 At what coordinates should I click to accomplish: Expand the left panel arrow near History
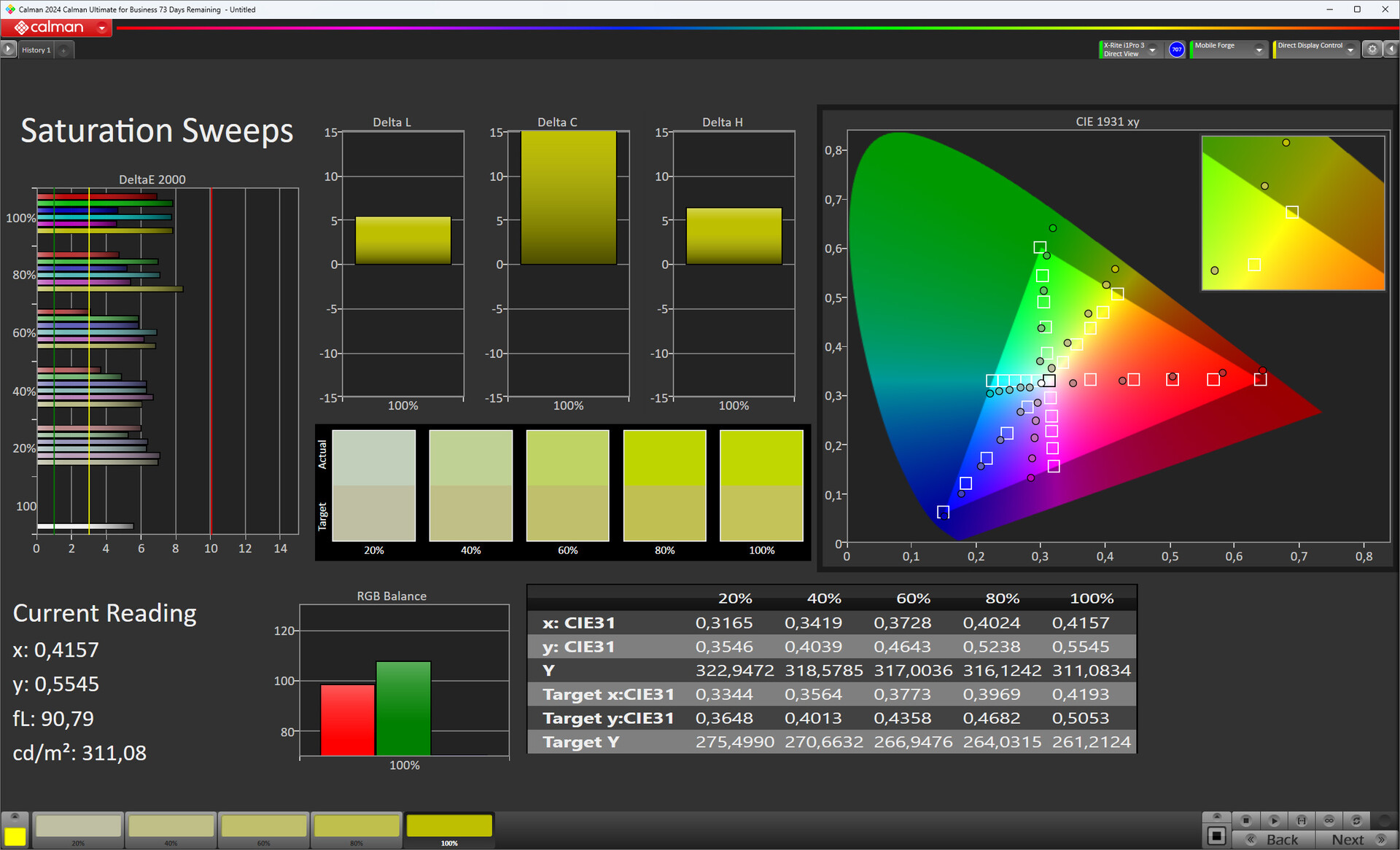(x=8, y=50)
